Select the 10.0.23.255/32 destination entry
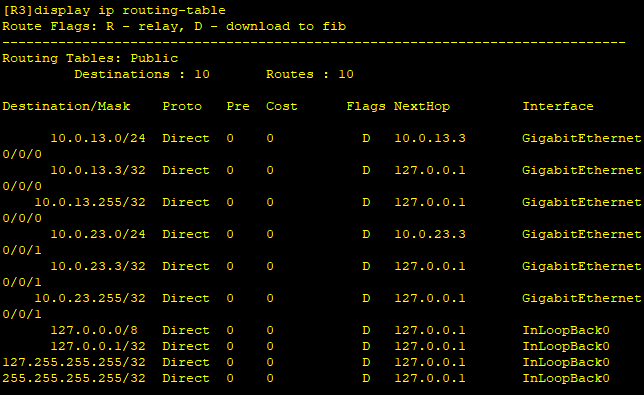Viewport: 644px width, 395px height. pos(90,298)
